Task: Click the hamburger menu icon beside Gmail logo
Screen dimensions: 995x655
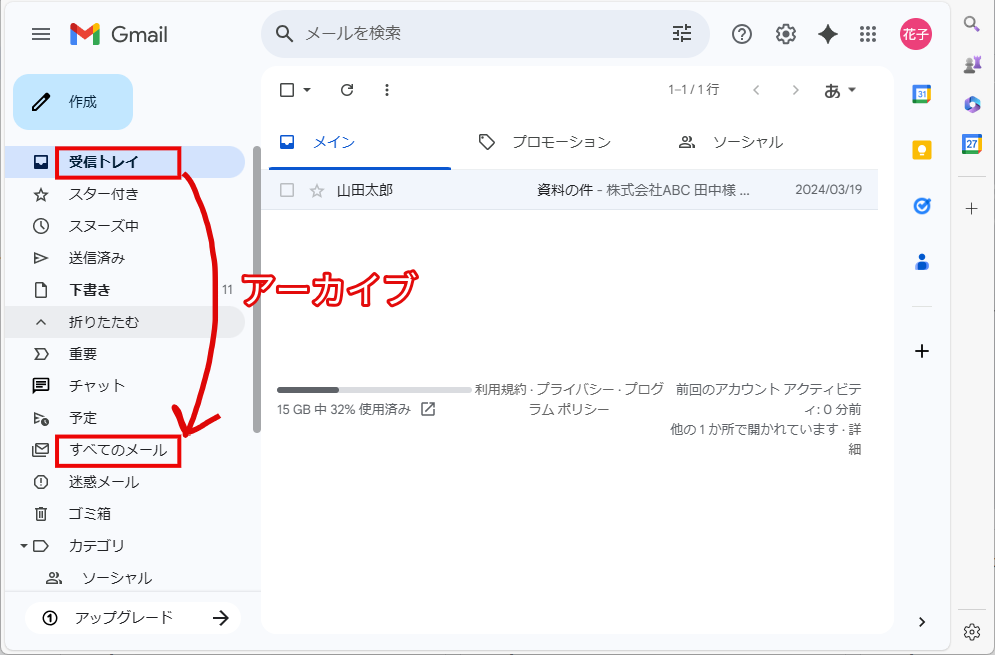Action: click(x=40, y=33)
